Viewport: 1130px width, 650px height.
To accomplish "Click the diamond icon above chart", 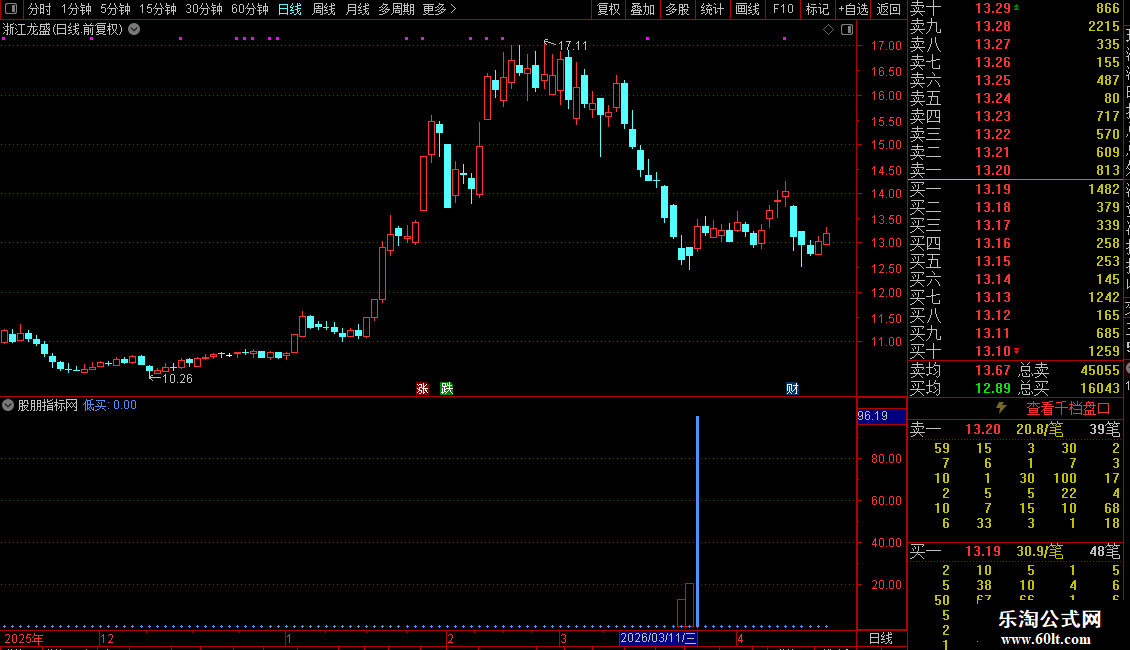I will [828, 30].
